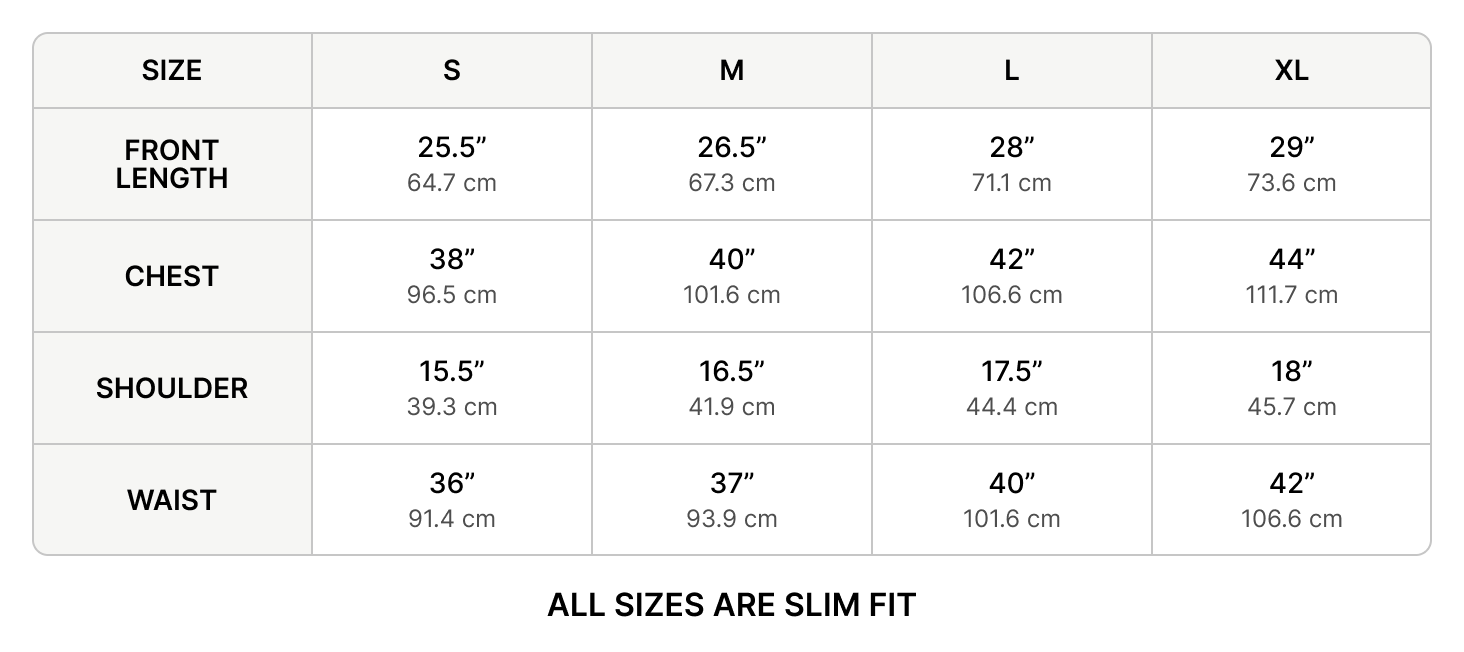Click the 67.3 cm front length value
This screenshot has height=652, width=1464.
pos(732,183)
